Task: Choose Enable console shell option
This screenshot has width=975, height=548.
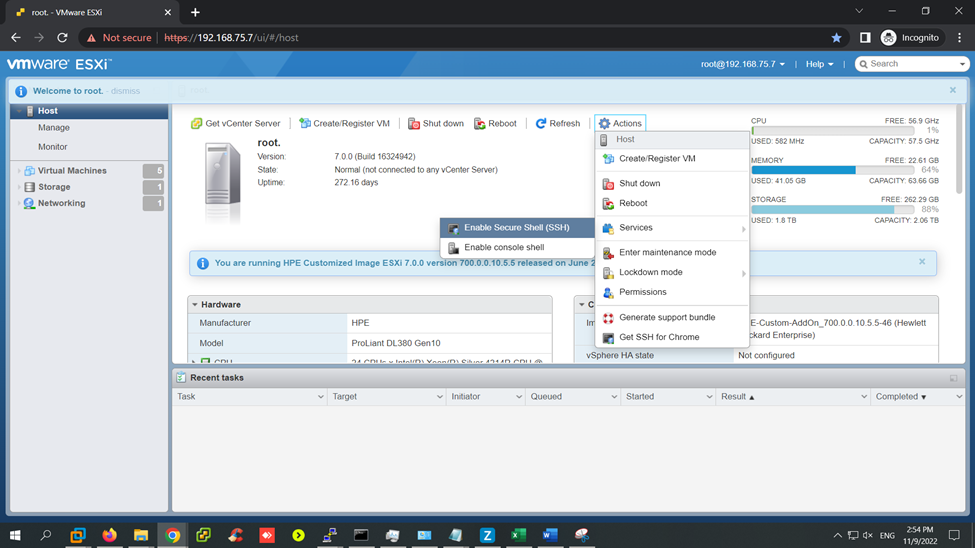Action: point(504,247)
